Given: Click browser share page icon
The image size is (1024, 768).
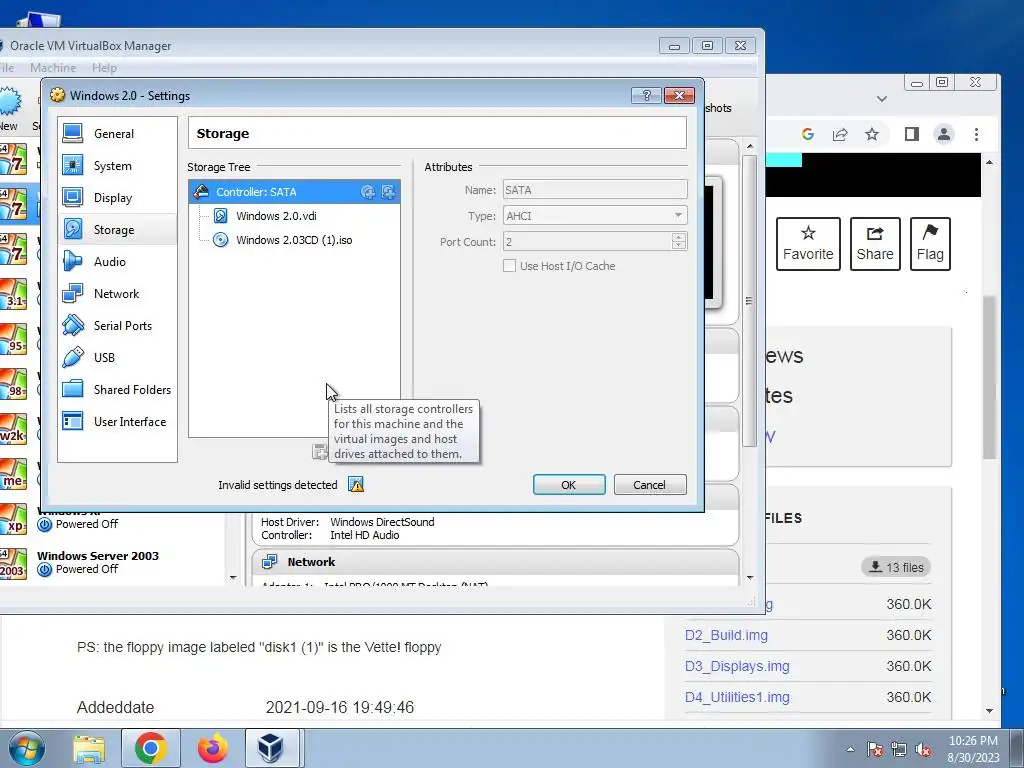Looking at the screenshot, I should click(x=840, y=135).
